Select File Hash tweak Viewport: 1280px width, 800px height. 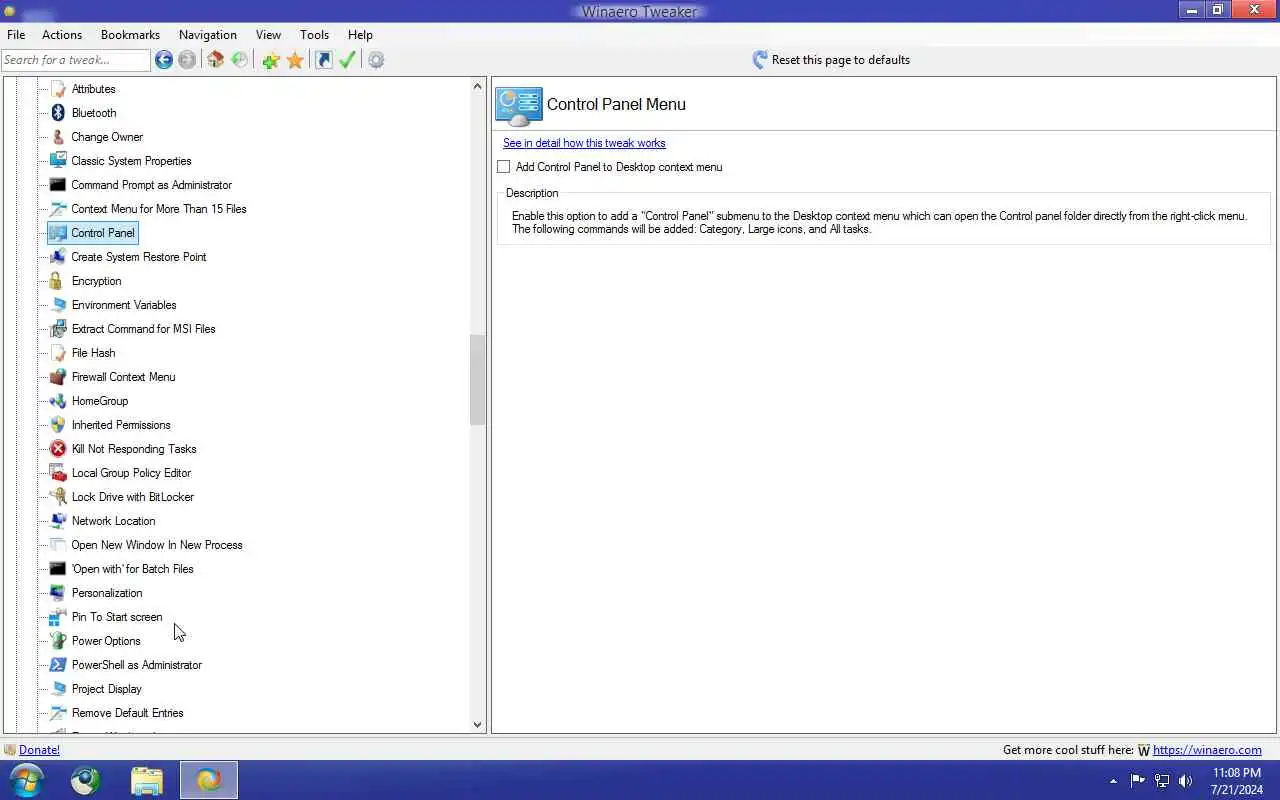coord(93,353)
